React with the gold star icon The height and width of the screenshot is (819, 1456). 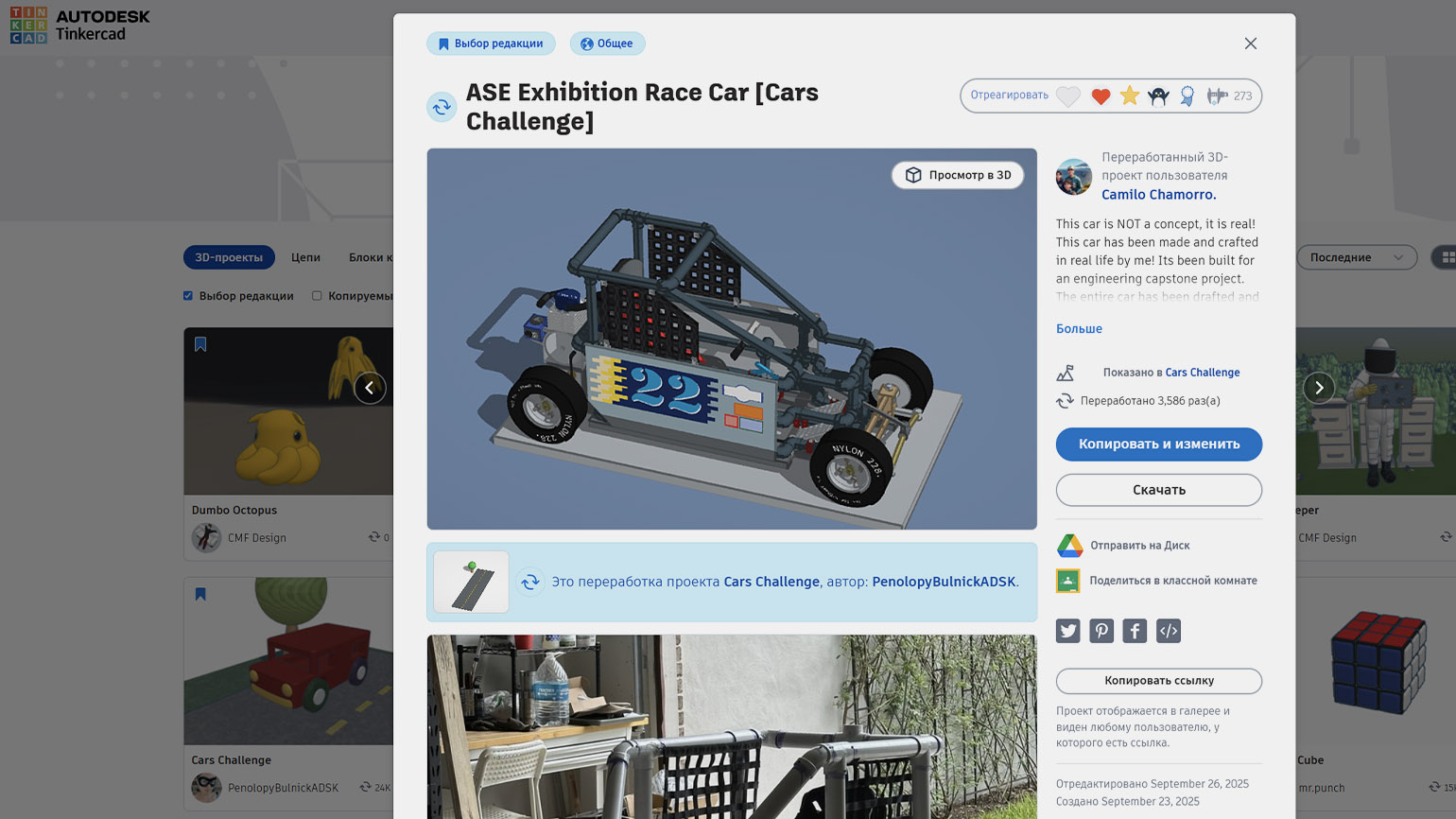point(1129,96)
